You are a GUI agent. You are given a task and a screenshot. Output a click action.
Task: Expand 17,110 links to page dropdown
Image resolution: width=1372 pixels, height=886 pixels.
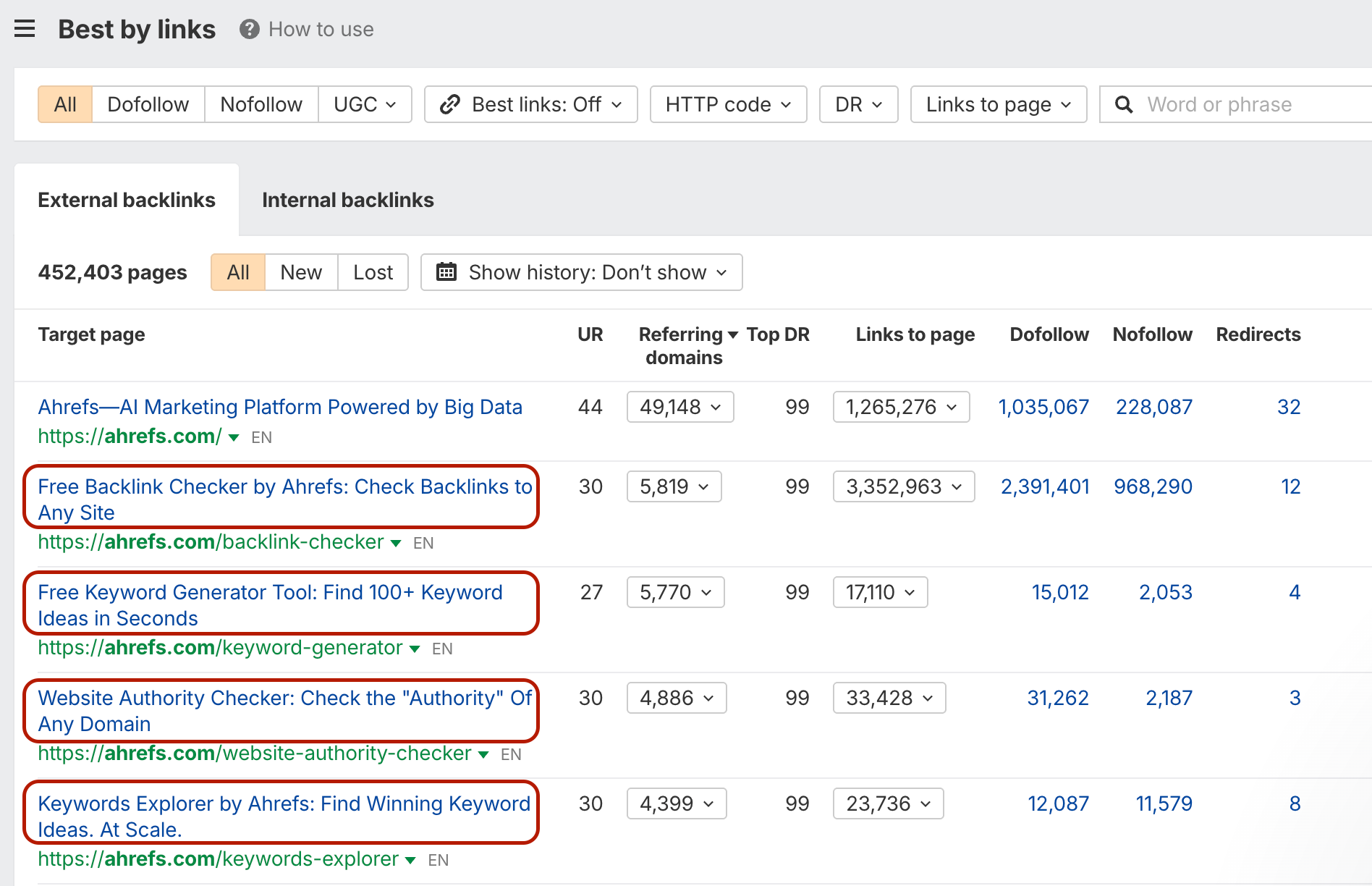(881, 592)
